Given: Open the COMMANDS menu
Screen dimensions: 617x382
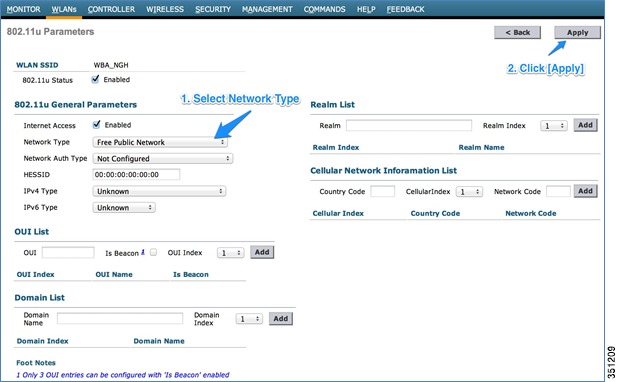Looking at the screenshot, I should pyautogui.click(x=325, y=9).
